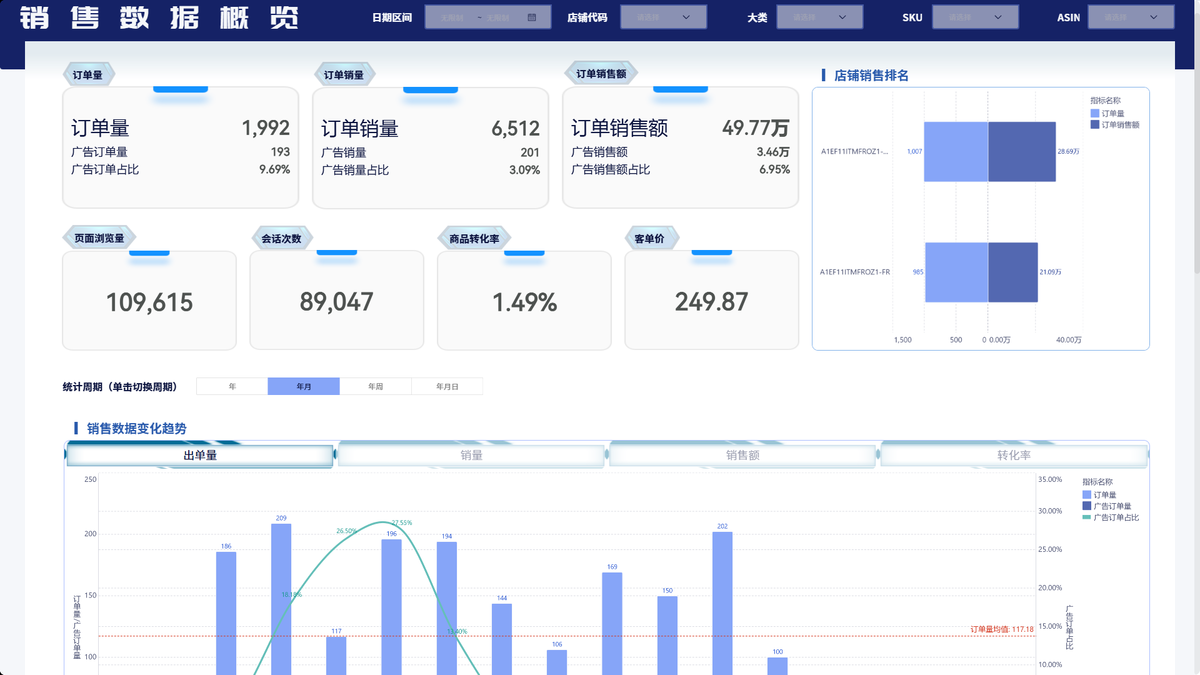Click the 广告销售额占比 value 6.95%
Viewport: 1200px width, 675px height.
pos(774,170)
